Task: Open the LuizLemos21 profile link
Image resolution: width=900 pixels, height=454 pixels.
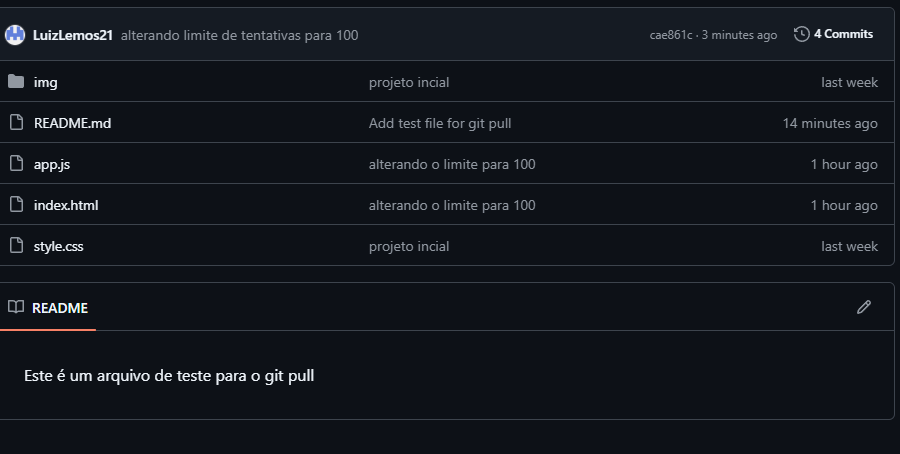Action: 72,35
